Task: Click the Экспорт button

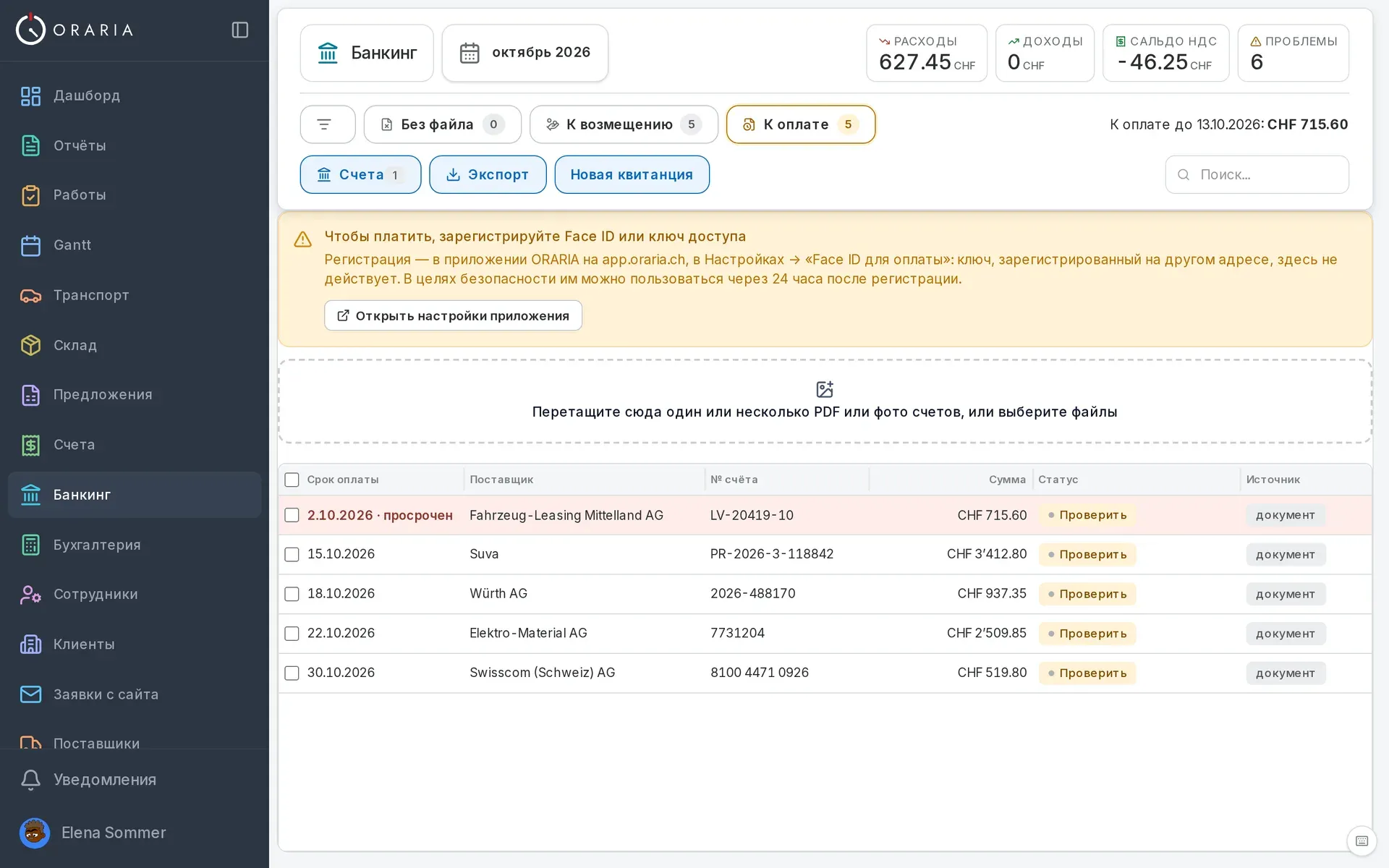Action: click(488, 174)
